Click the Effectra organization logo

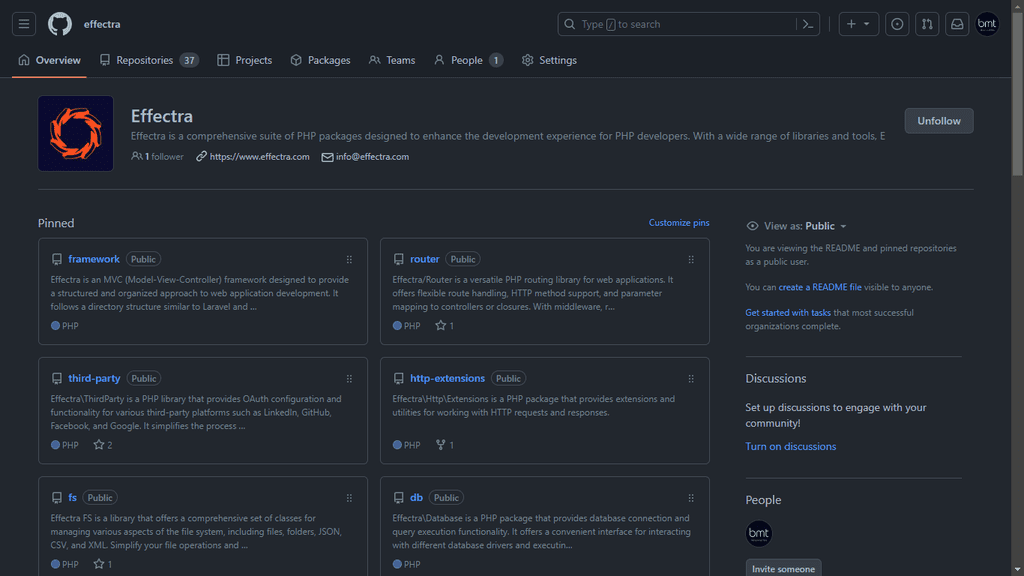[76, 133]
